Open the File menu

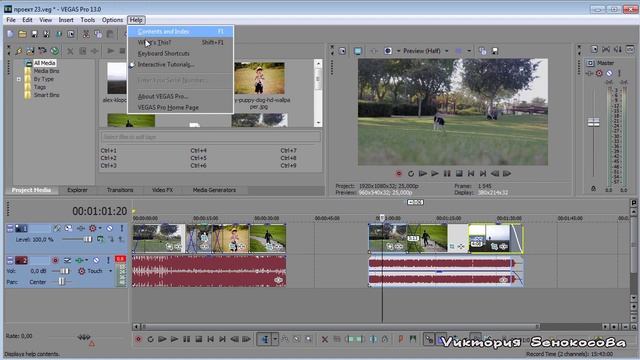(x=11, y=20)
